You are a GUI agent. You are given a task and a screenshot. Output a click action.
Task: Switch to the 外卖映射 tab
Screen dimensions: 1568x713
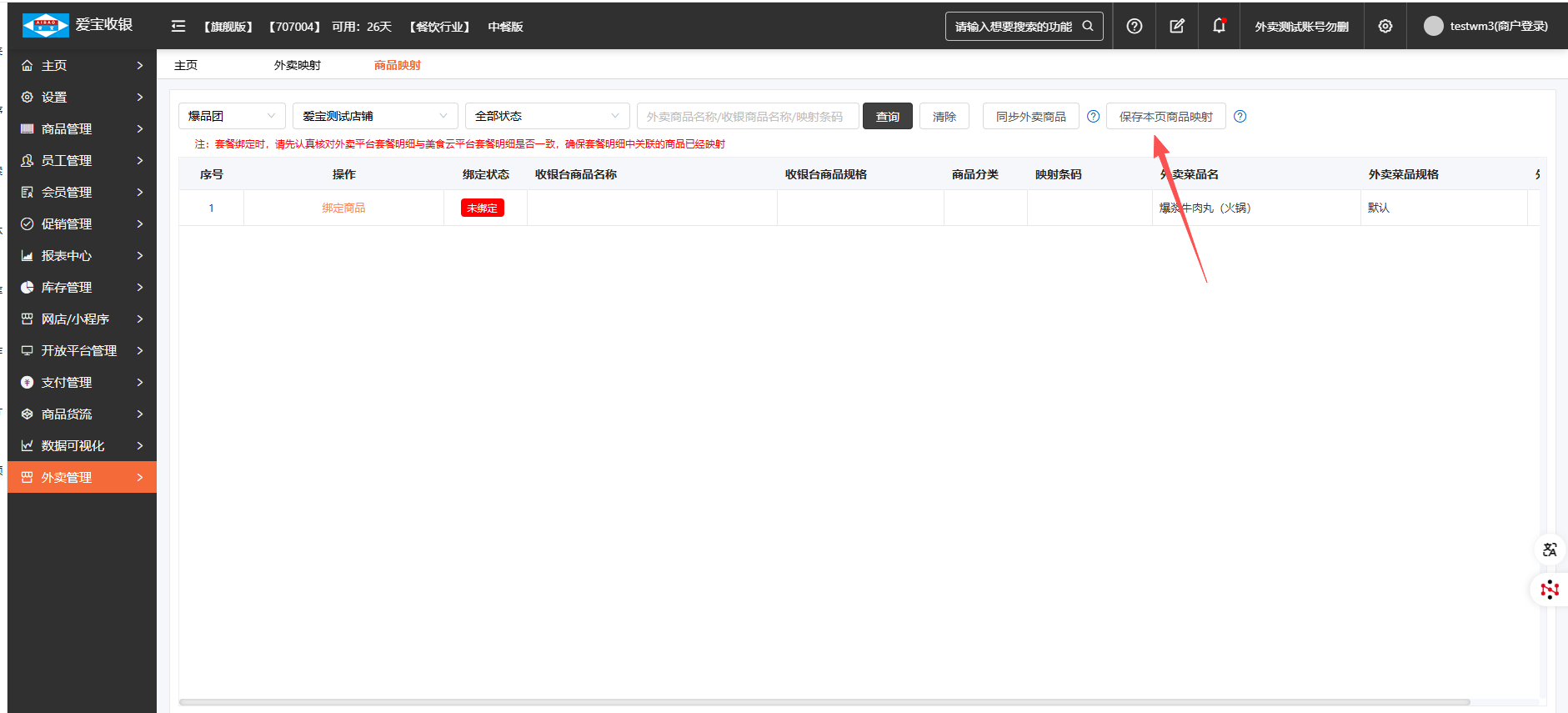pos(297,65)
